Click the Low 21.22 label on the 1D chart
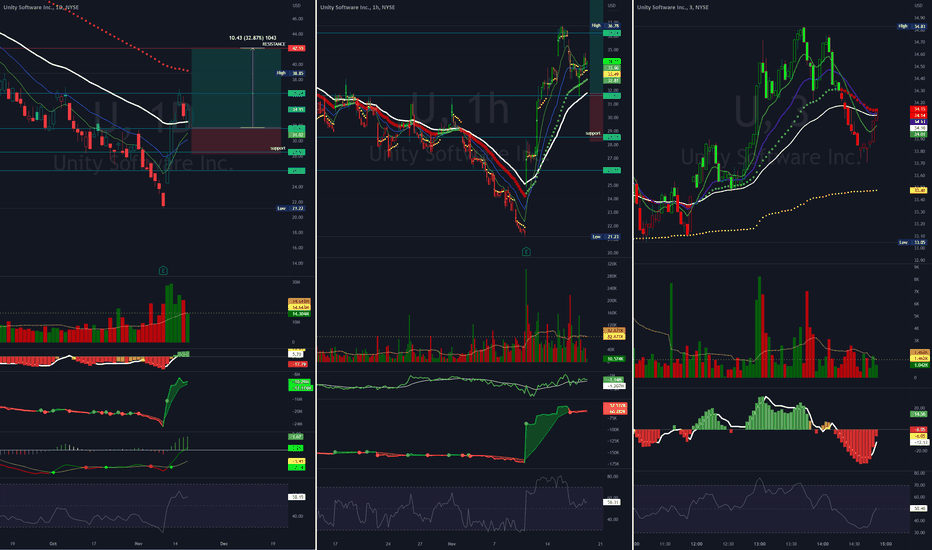 [291, 208]
